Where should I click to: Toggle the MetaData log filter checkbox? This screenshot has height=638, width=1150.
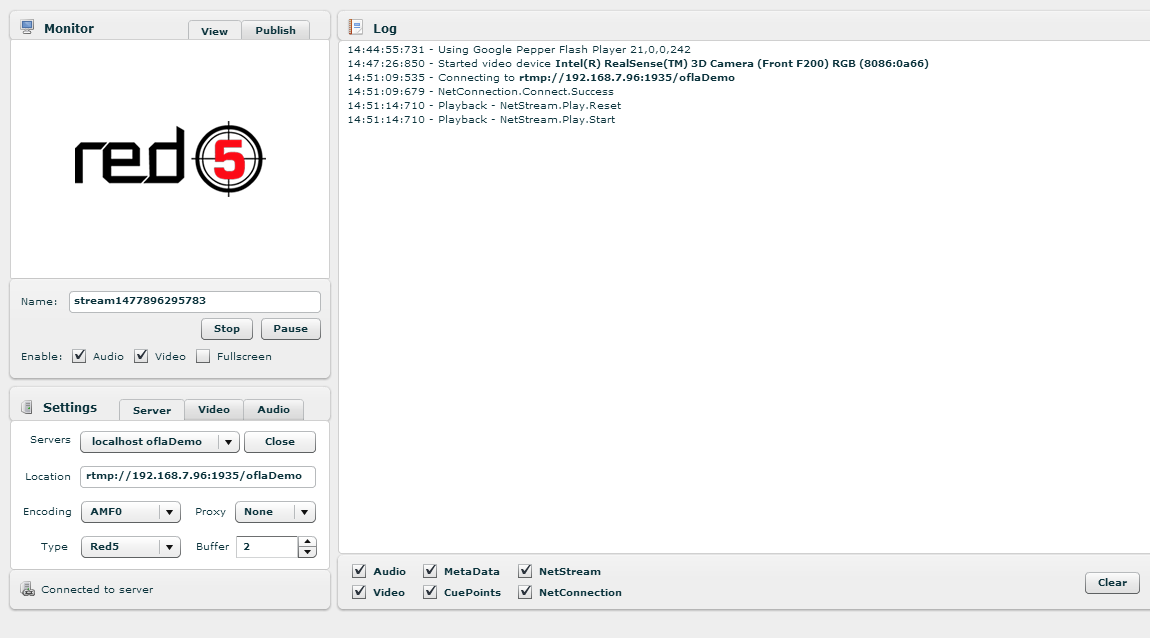pos(431,571)
